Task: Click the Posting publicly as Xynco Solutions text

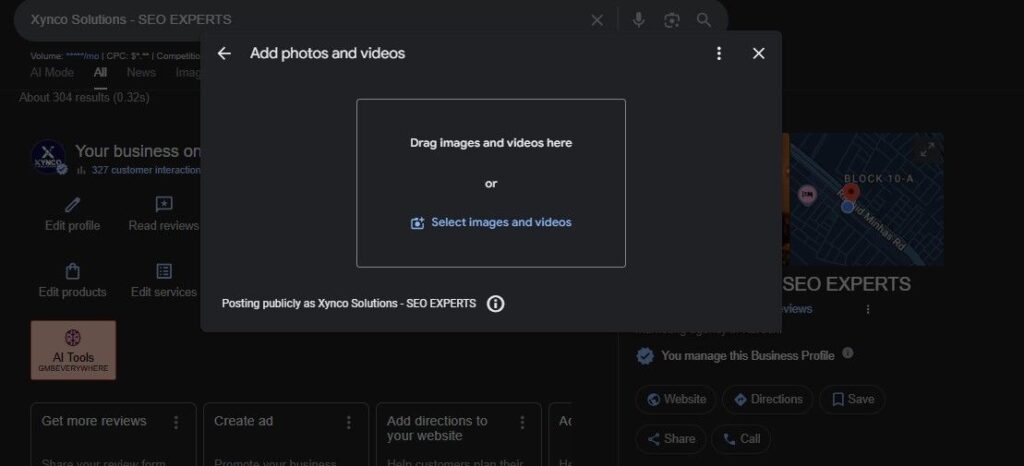Action: pos(349,303)
